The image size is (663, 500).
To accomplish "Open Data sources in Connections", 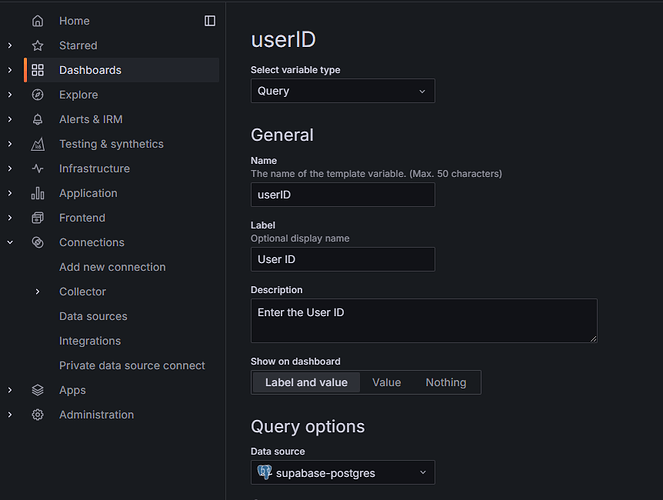I will [x=93, y=316].
